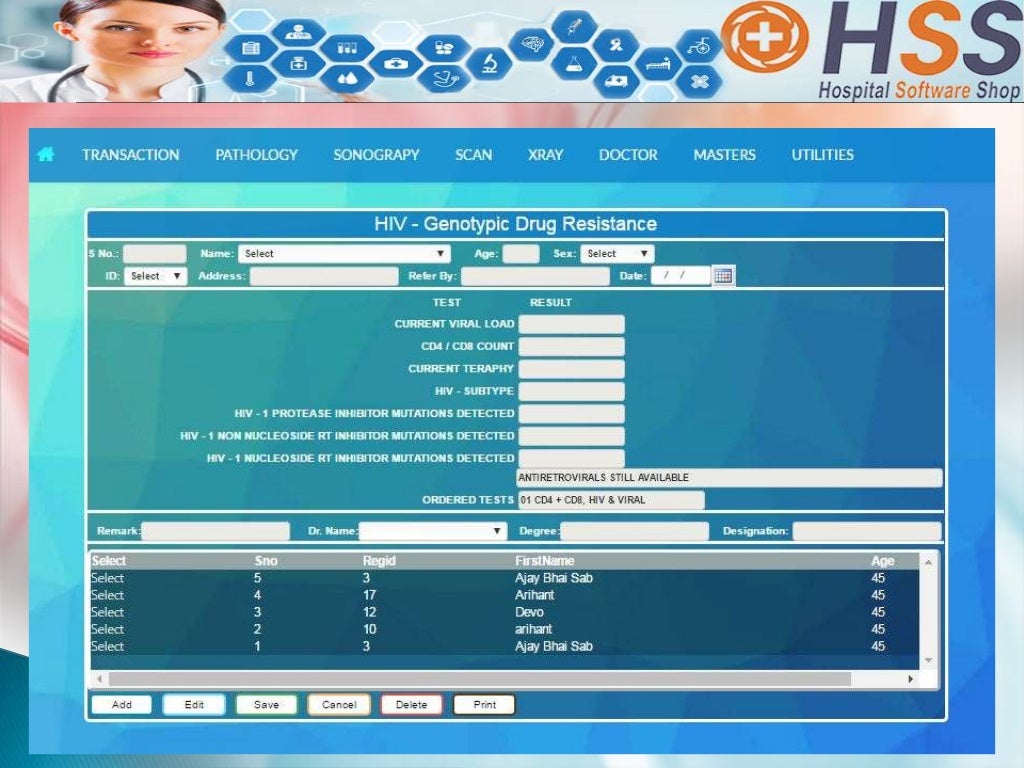This screenshot has width=1024, height=768.
Task: Click the horizontal scrollbar under the patient grid
Action: click(x=480, y=679)
